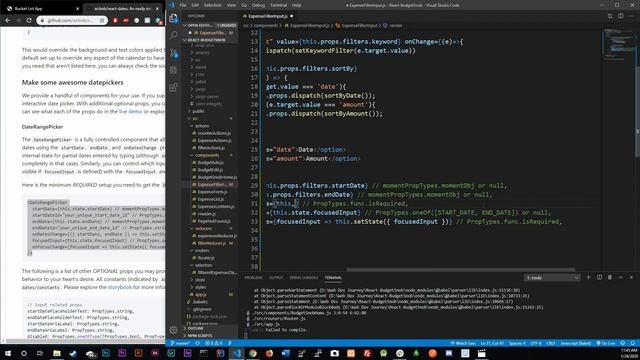Open the terminal selector dropdown showing node
640x360 pixels.
[552, 278]
